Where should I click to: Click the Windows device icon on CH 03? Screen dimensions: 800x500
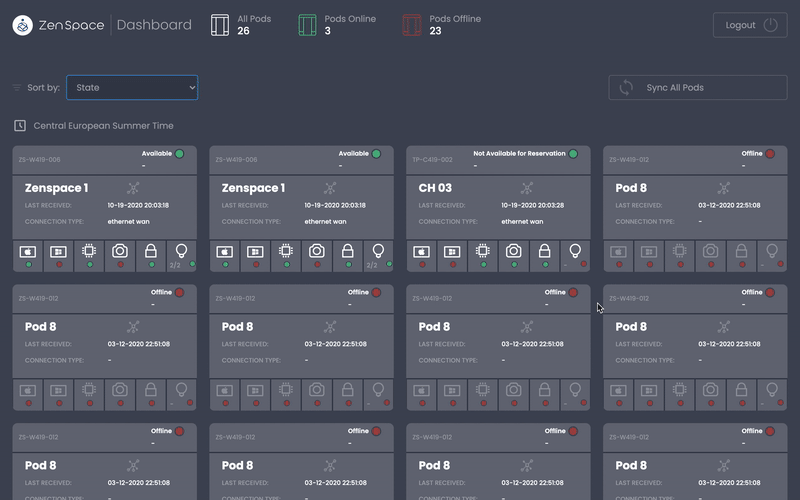(452, 252)
